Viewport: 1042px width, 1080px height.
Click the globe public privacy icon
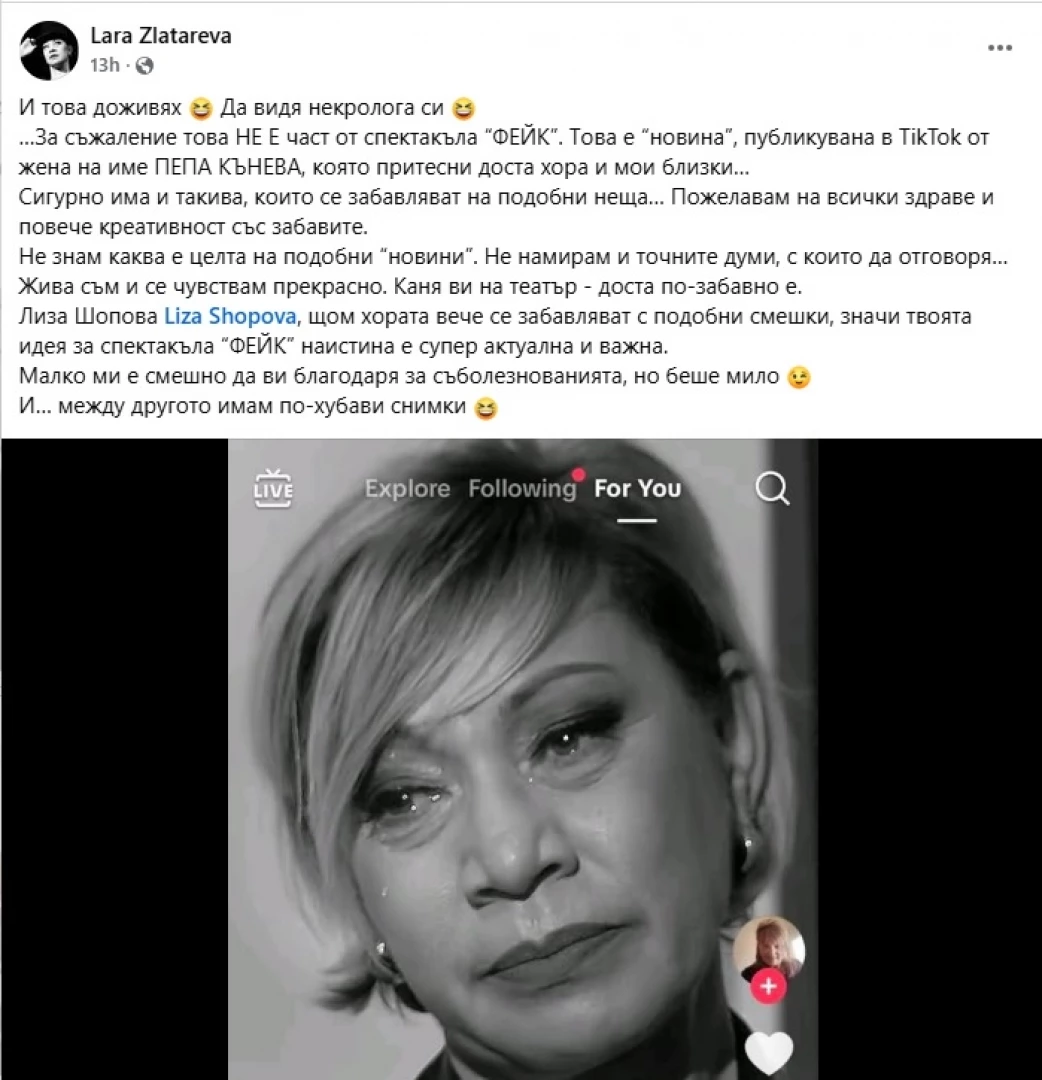click(145, 65)
